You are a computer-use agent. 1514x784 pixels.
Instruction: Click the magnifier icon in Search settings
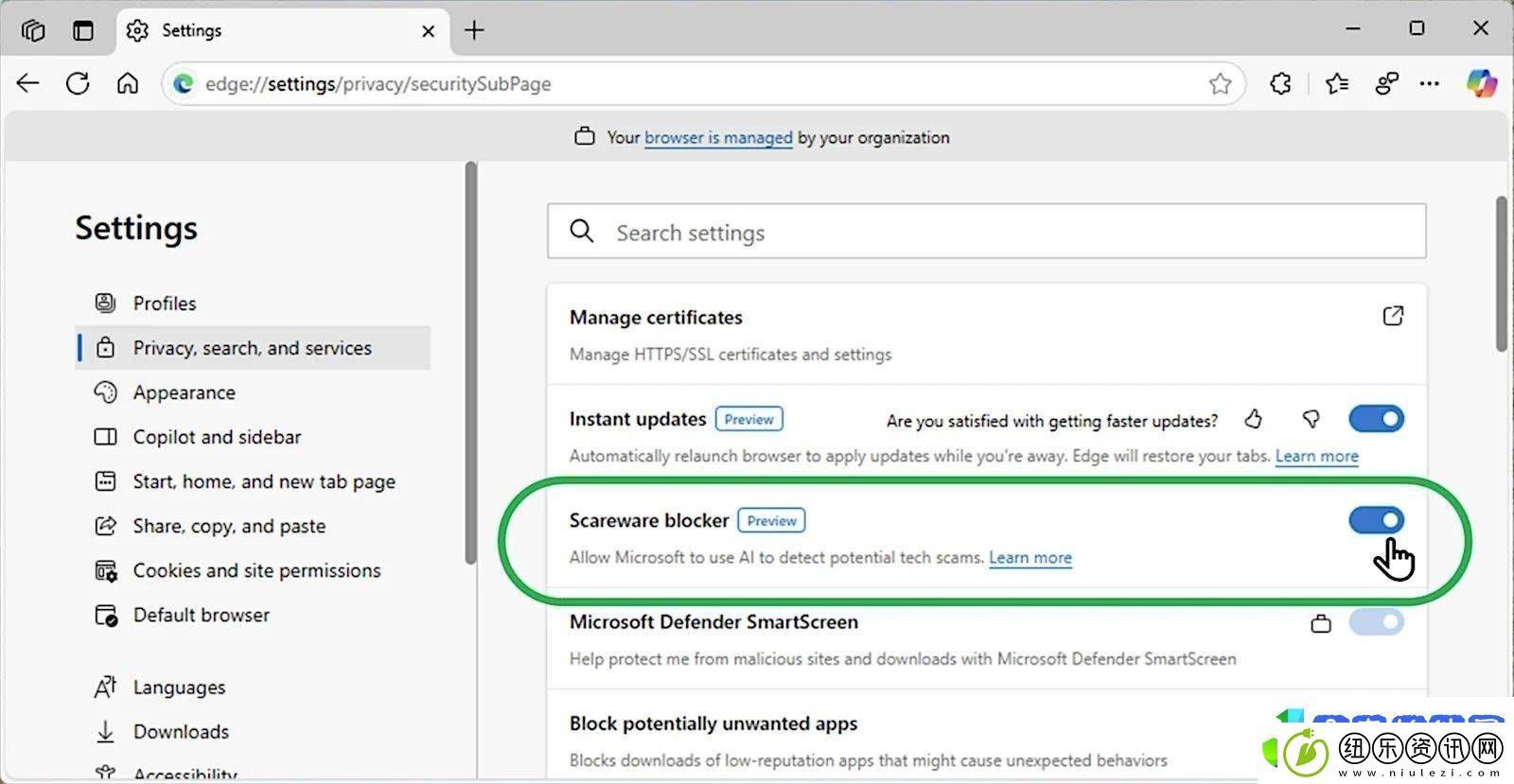[582, 232]
